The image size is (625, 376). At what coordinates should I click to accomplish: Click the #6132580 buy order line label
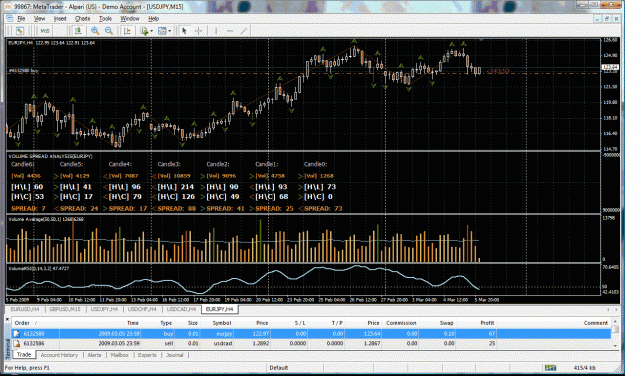click(x=24, y=71)
